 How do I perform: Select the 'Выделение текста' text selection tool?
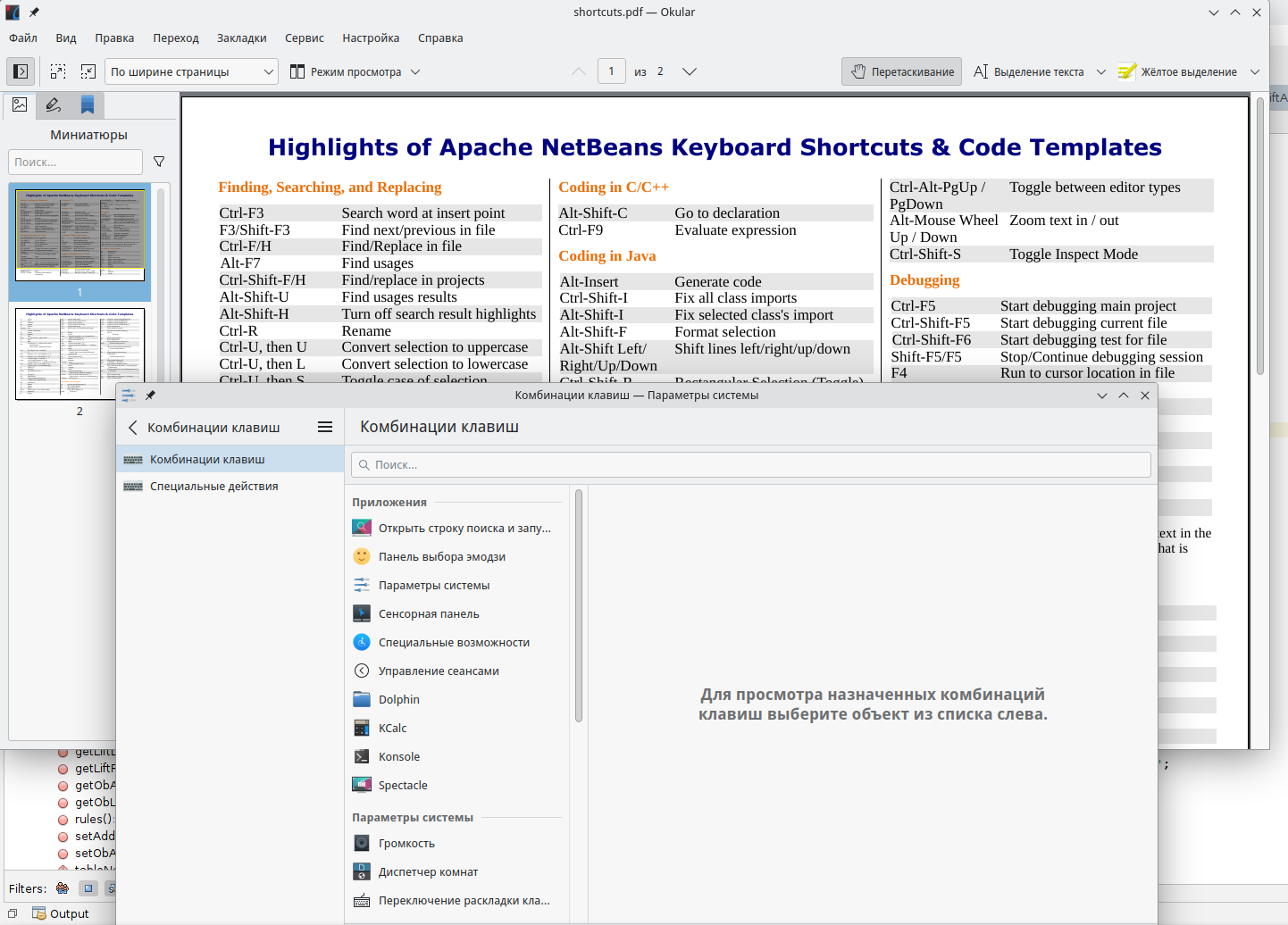coord(1029,71)
